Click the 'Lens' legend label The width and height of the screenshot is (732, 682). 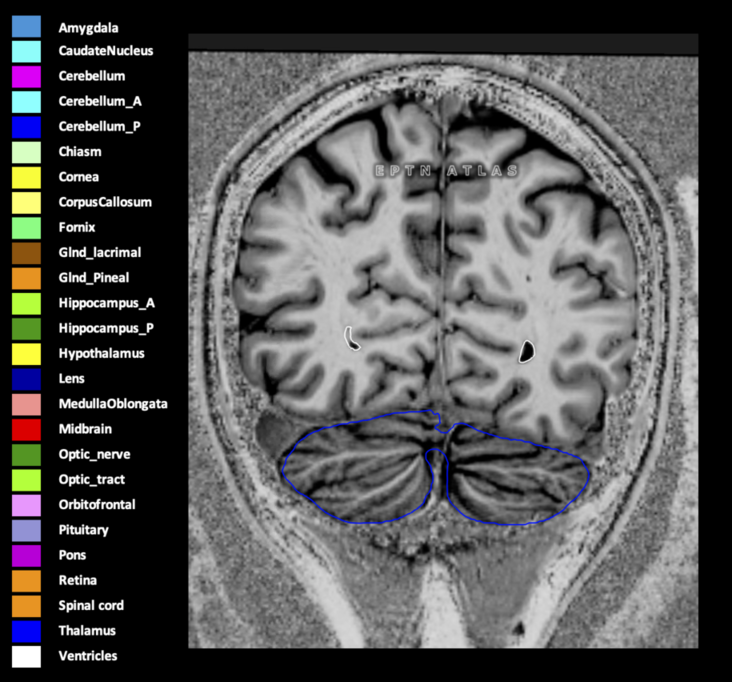point(72,379)
